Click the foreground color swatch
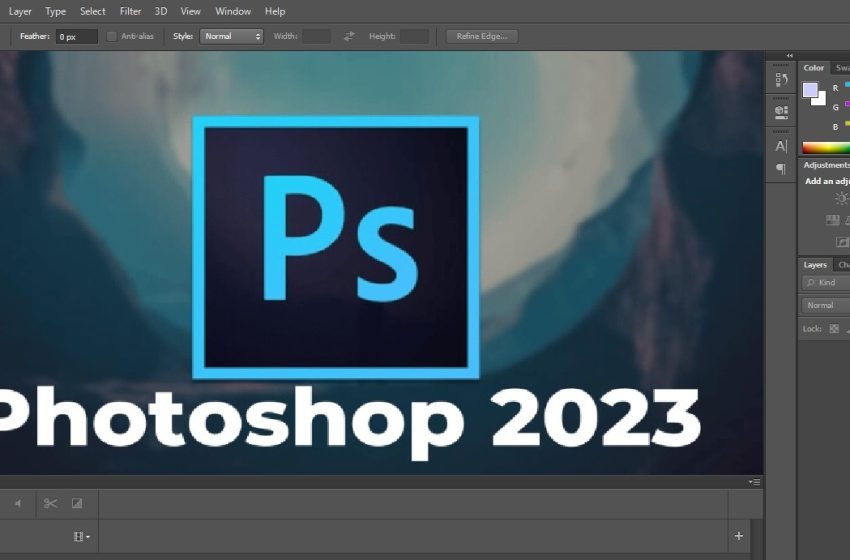The image size is (850, 560). pos(810,89)
